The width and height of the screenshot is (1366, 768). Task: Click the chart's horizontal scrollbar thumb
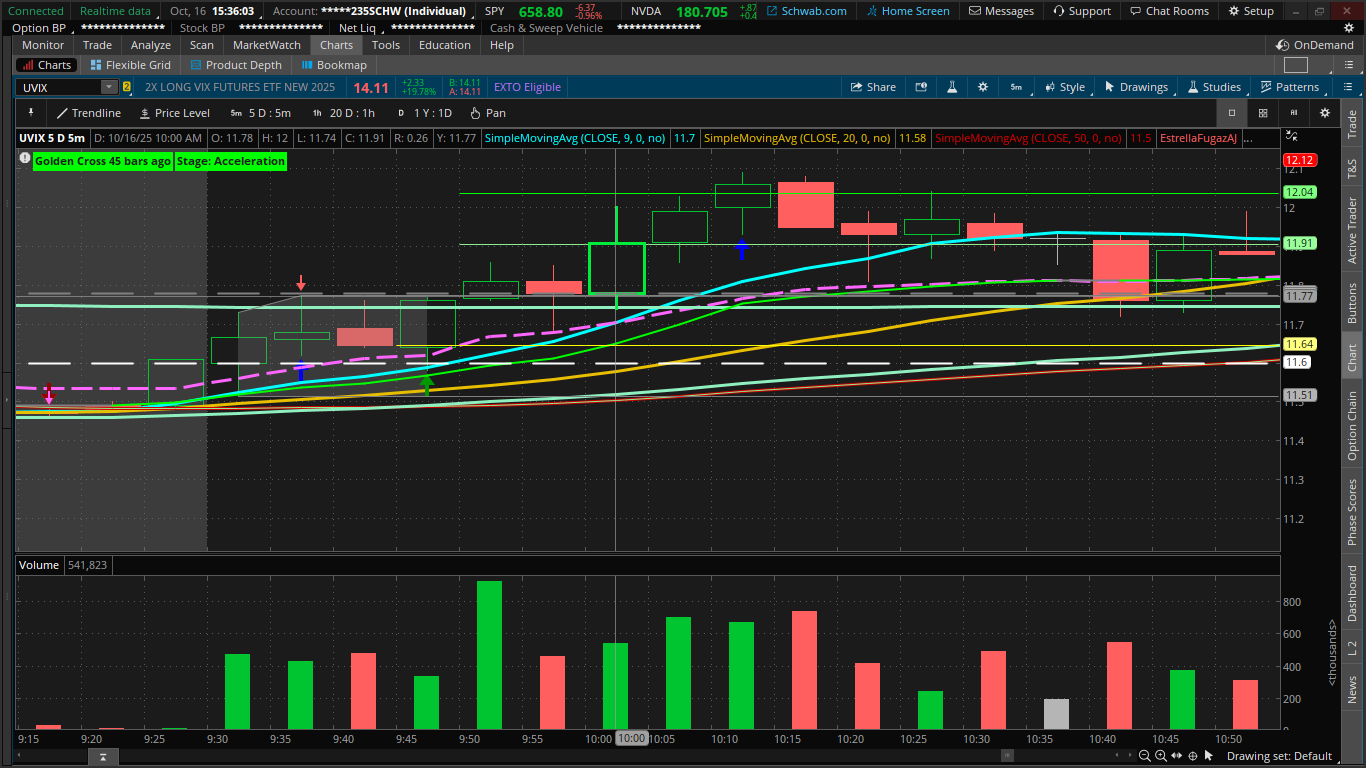click(x=102, y=757)
